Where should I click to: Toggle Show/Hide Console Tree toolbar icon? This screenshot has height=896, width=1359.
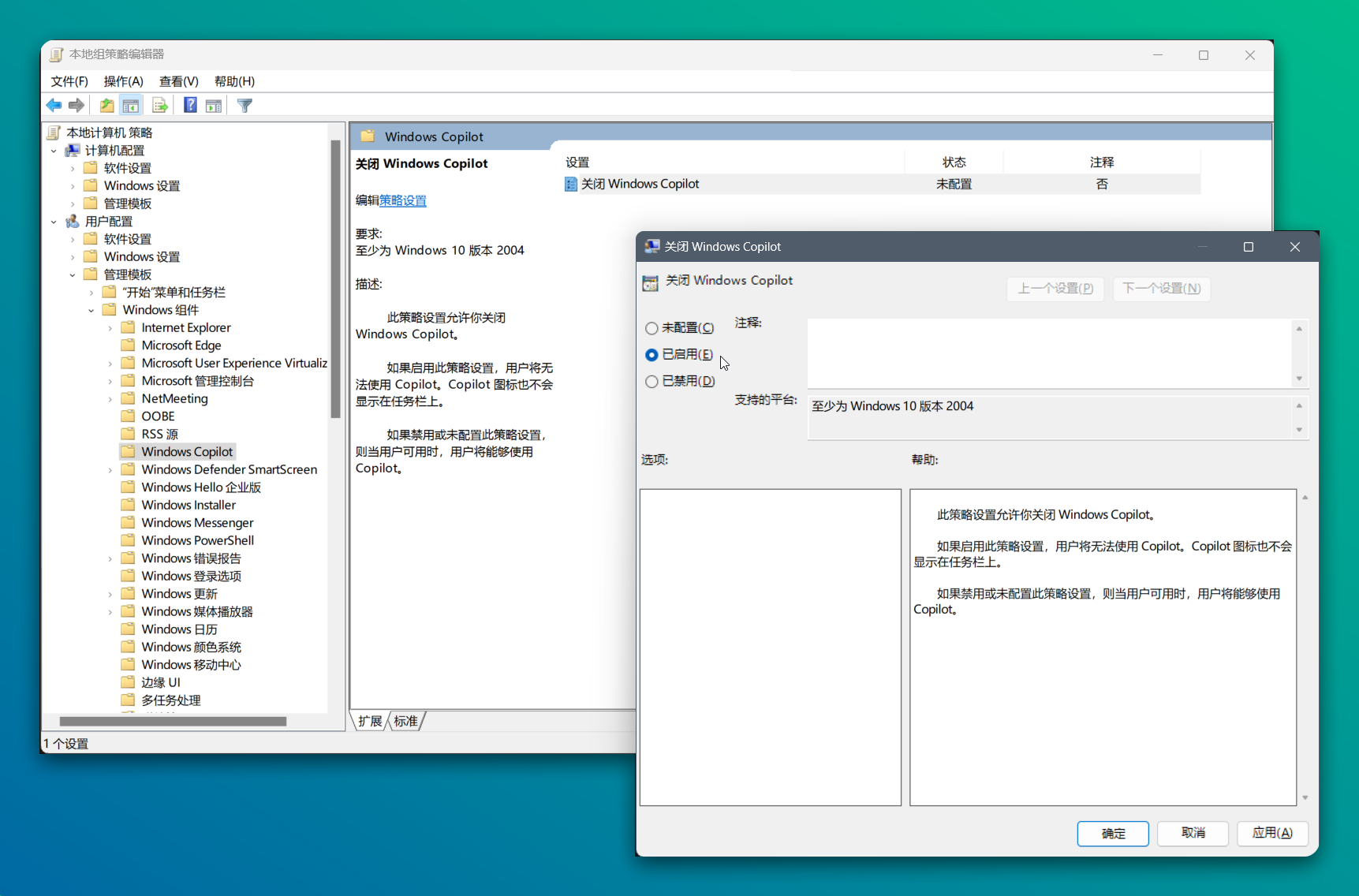(131, 106)
